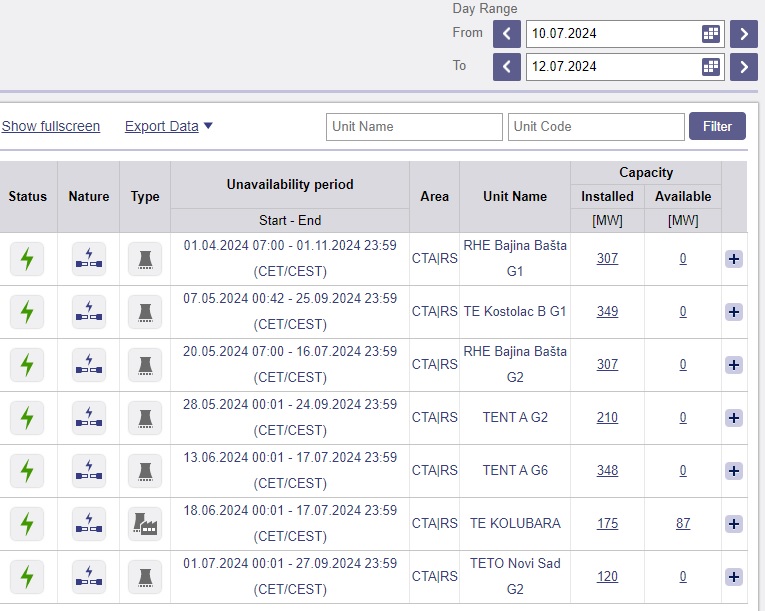Go to previous day for From date
This screenshot has width=765, height=611.
click(507, 34)
